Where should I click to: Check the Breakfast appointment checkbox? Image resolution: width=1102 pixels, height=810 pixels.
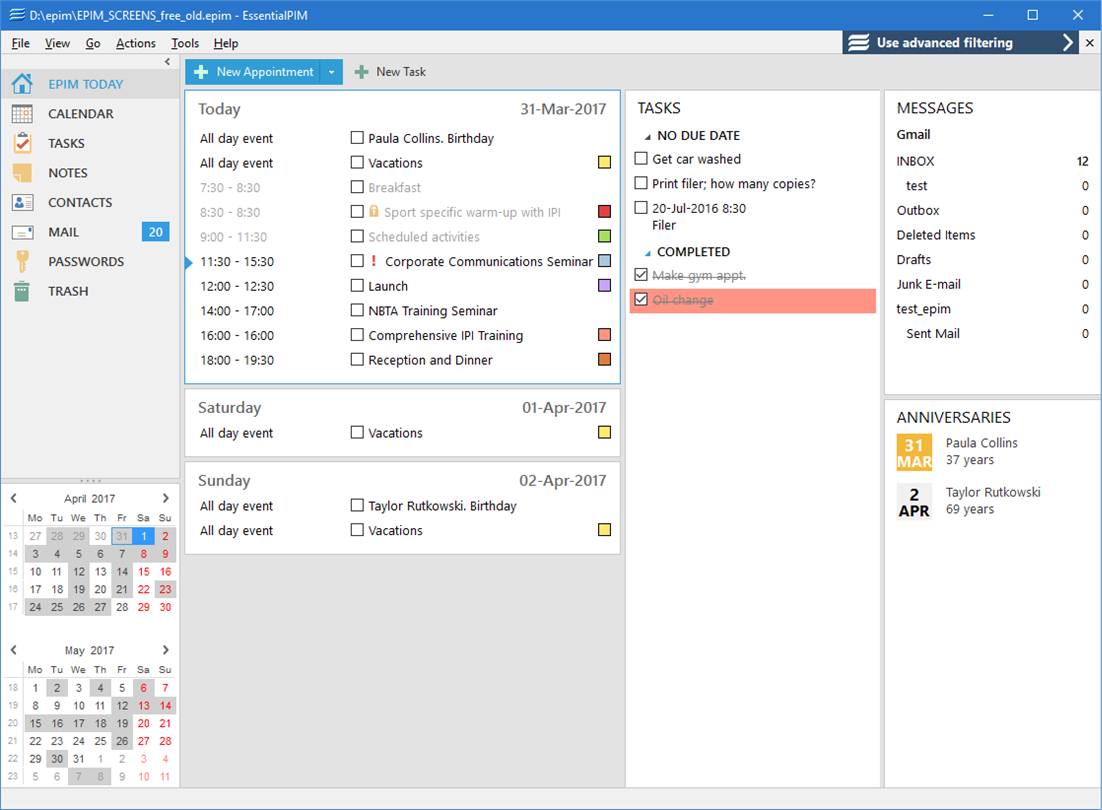click(357, 187)
